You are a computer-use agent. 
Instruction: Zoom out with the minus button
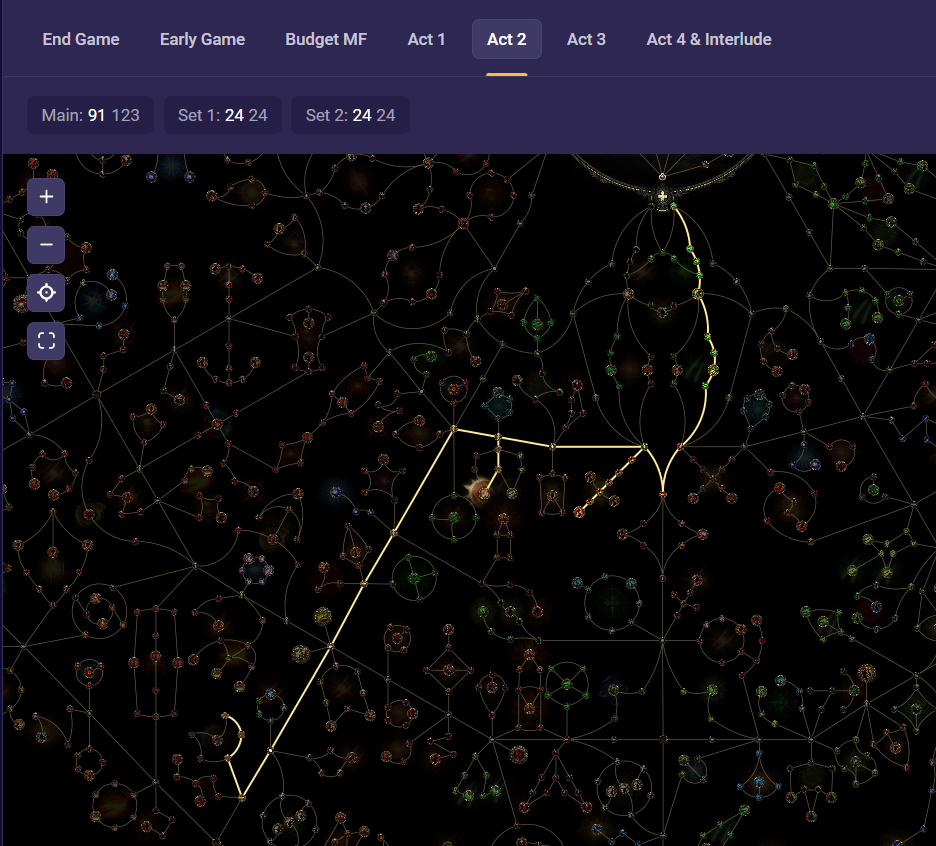pyautogui.click(x=46, y=245)
